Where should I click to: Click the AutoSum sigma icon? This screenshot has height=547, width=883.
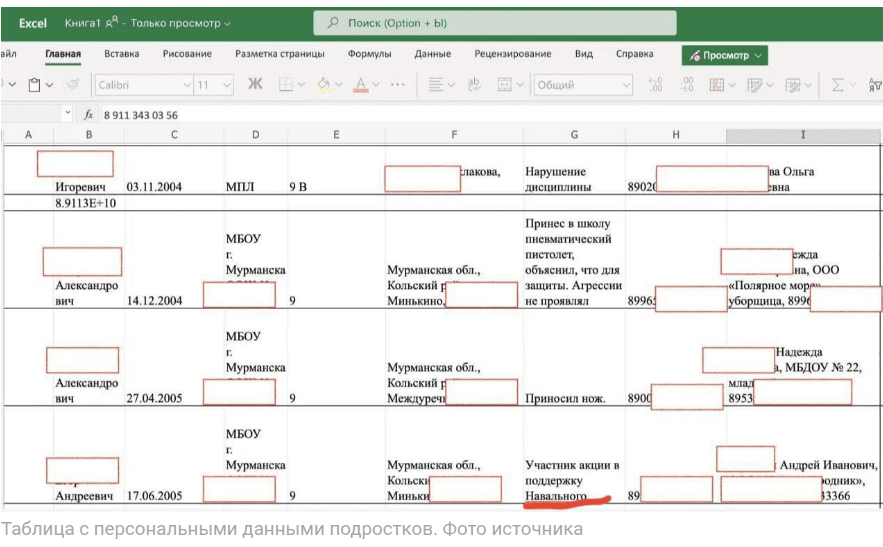pyautogui.click(x=837, y=85)
